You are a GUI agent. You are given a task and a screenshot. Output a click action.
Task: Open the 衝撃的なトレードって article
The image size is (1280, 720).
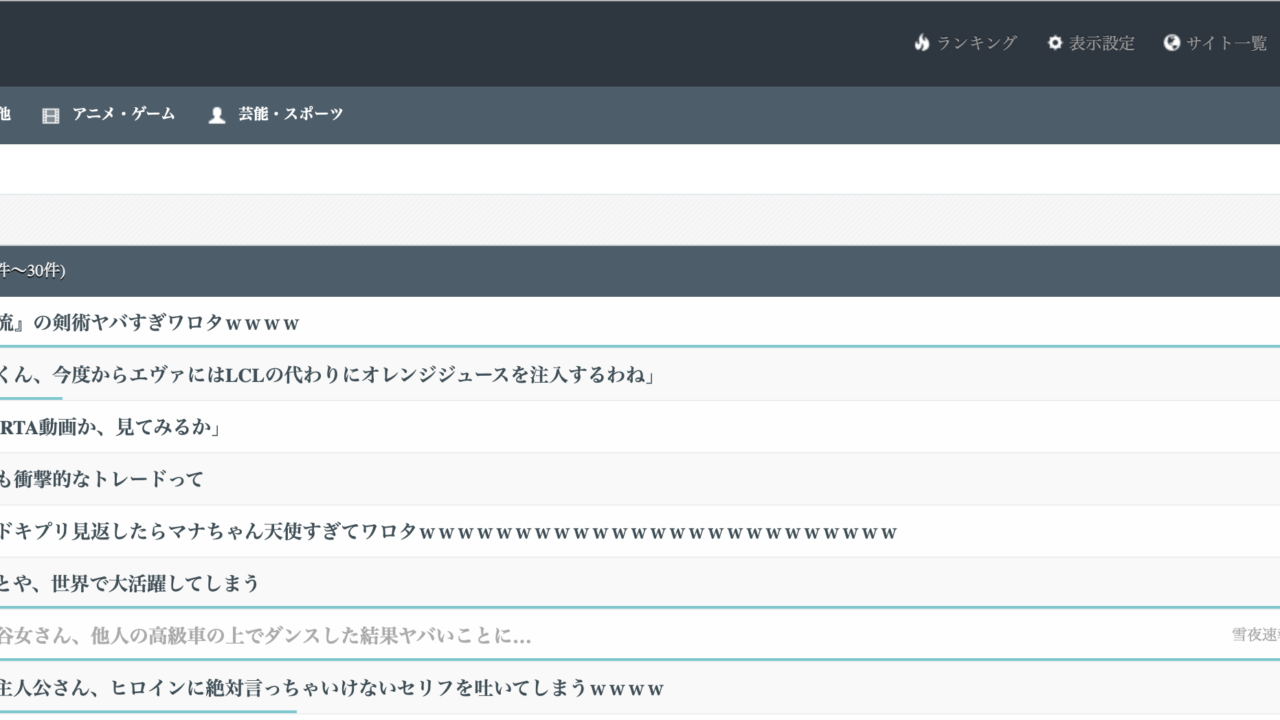pos(101,479)
